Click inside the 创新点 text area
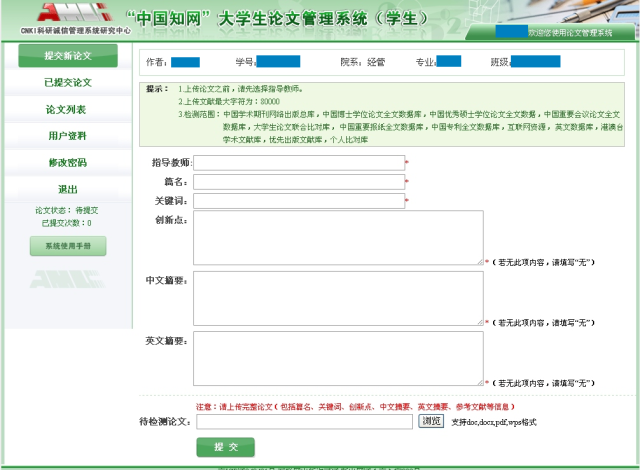 pyautogui.click(x=338, y=238)
